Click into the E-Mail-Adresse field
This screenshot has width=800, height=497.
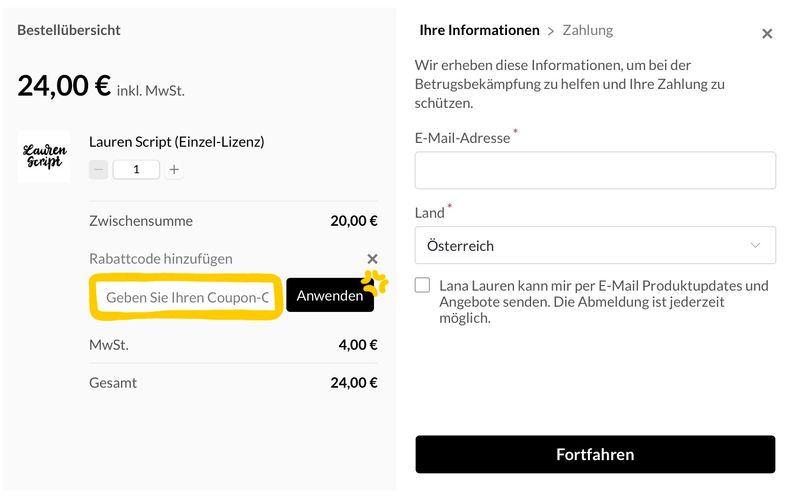point(595,170)
